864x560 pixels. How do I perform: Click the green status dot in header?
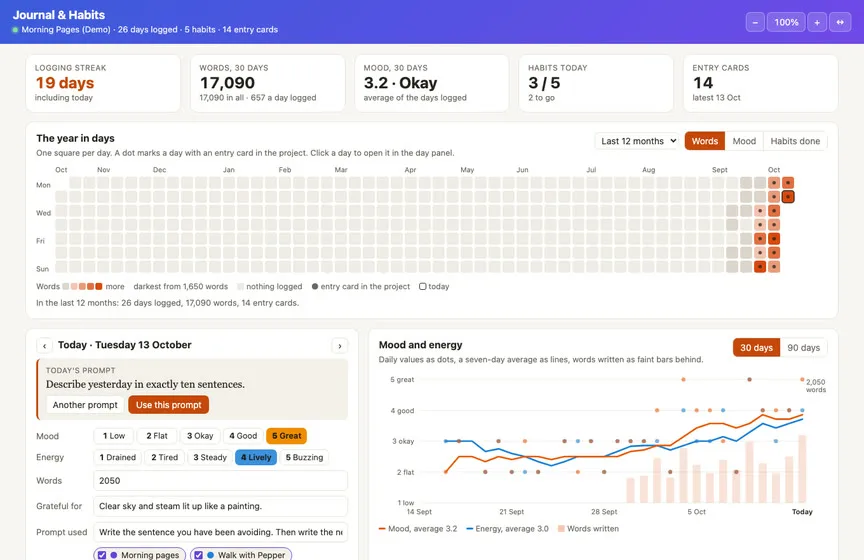pos(15,30)
